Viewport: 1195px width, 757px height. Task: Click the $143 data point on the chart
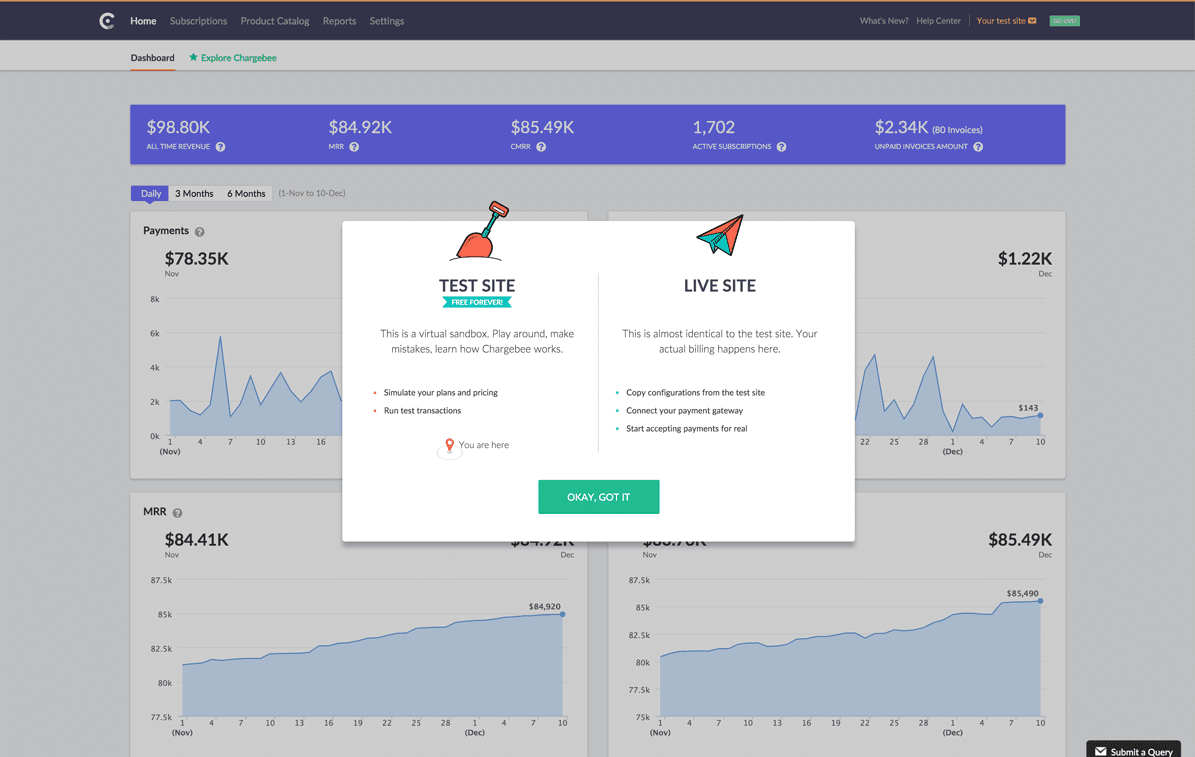pyautogui.click(x=1040, y=415)
